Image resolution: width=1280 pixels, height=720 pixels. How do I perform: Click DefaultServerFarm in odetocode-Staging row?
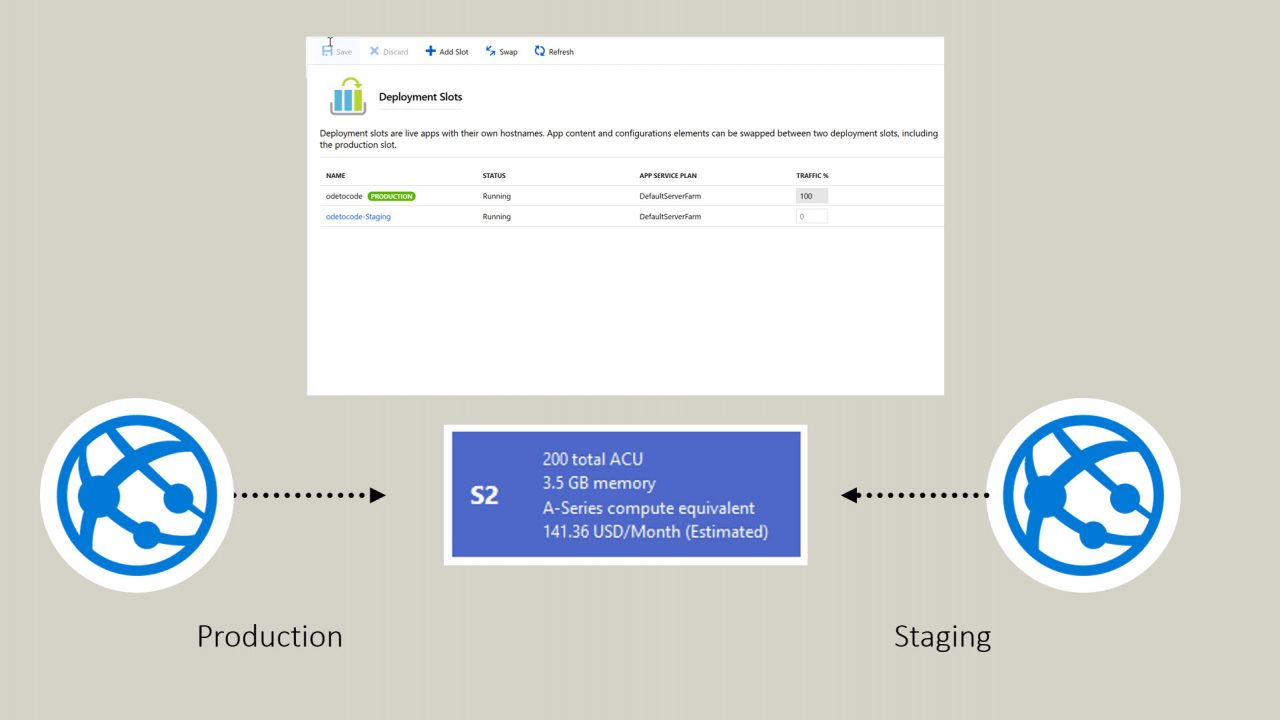670,216
